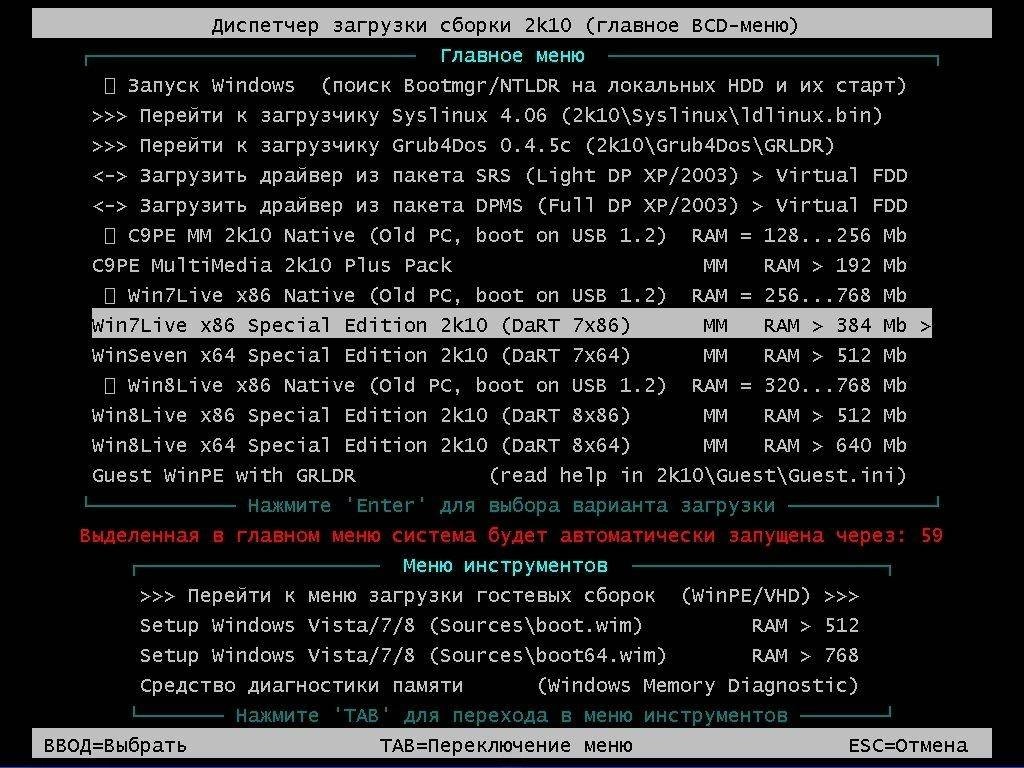The width and height of the screenshot is (1024, 768).
Task: Select Setup Windows Vista/7/8 boot64.wim entry
Action: pos(500,656)
